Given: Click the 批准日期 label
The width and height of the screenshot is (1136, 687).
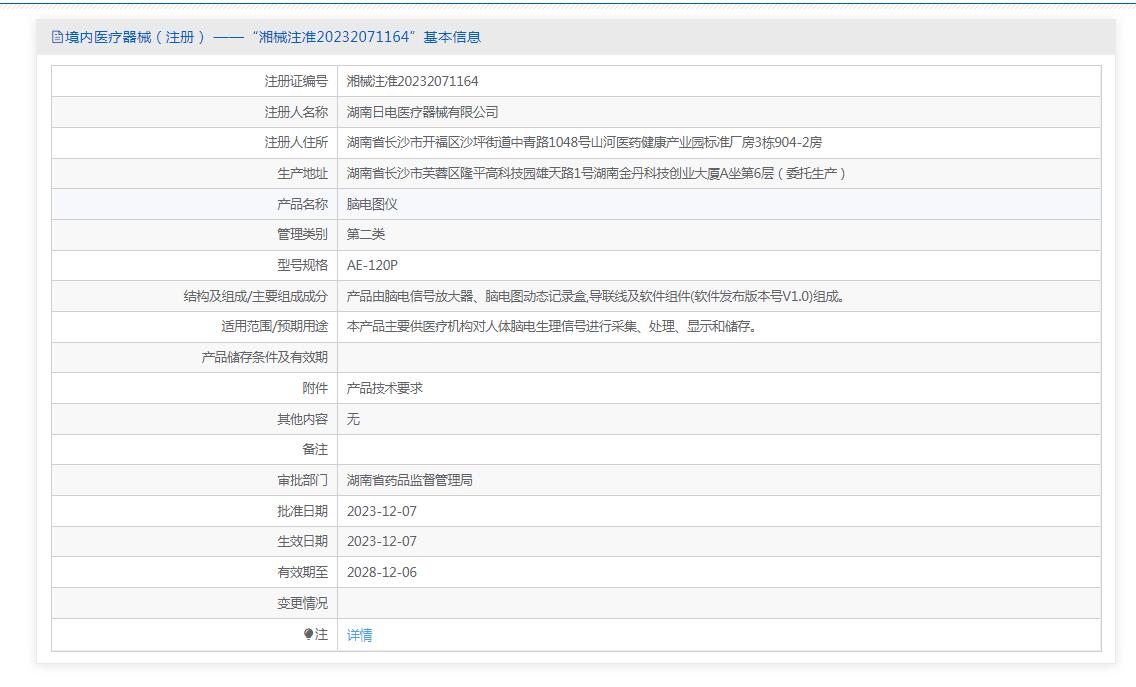Looking at the screenshot, I should pos(302,511).
